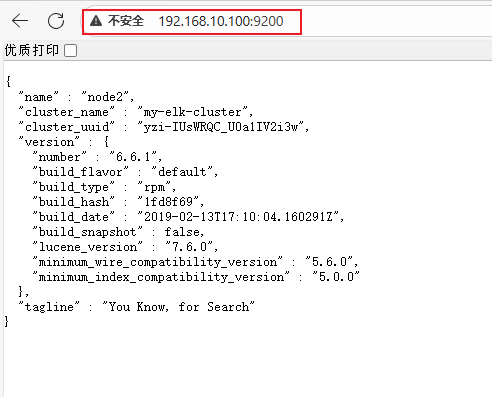The image size is (492, 397).
Task: Click the lucene_version value "7.6.0"
Action: pyautogui.click(x=189, y=247)
